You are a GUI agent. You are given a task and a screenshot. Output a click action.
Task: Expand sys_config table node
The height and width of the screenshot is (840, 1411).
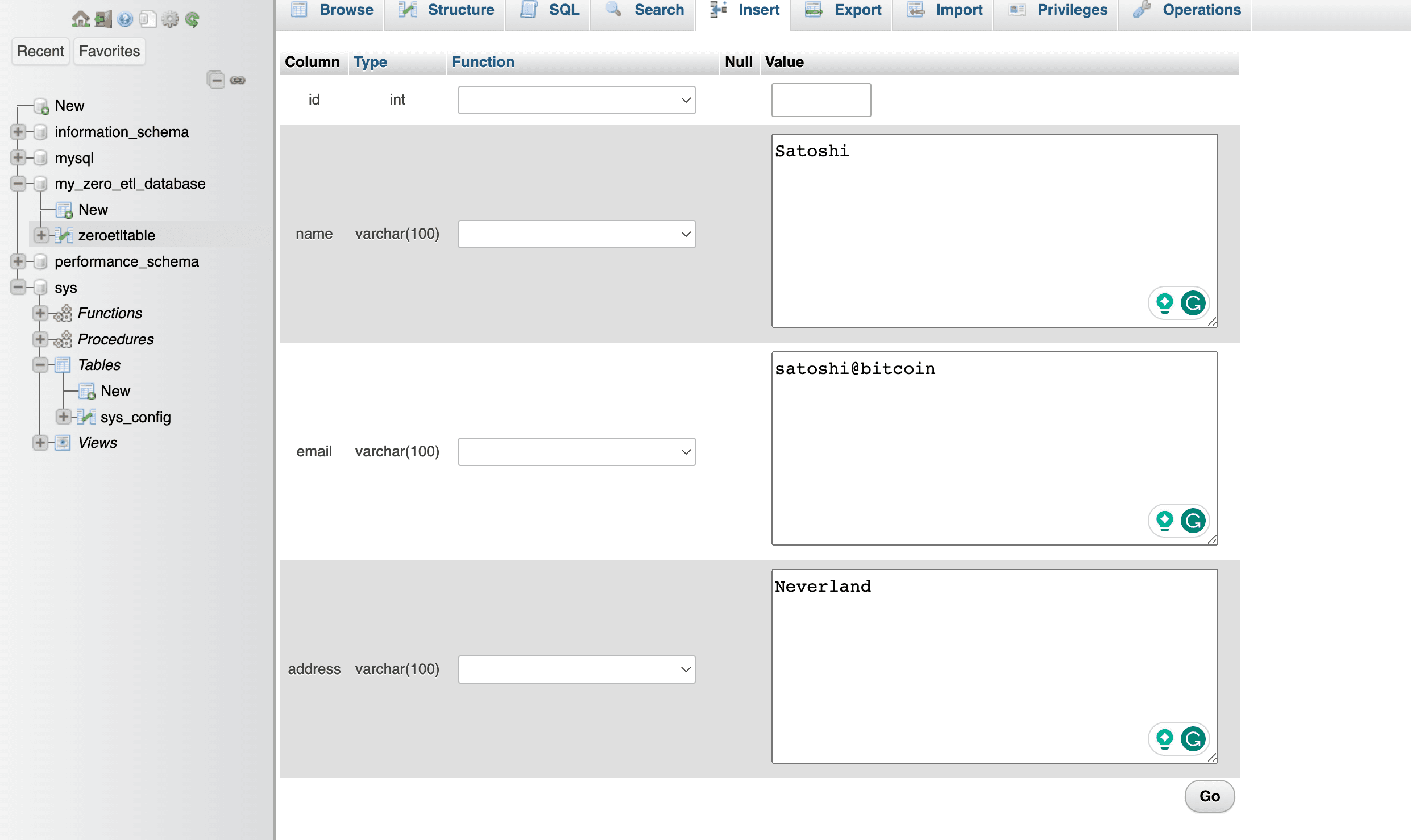coord(63,417)
